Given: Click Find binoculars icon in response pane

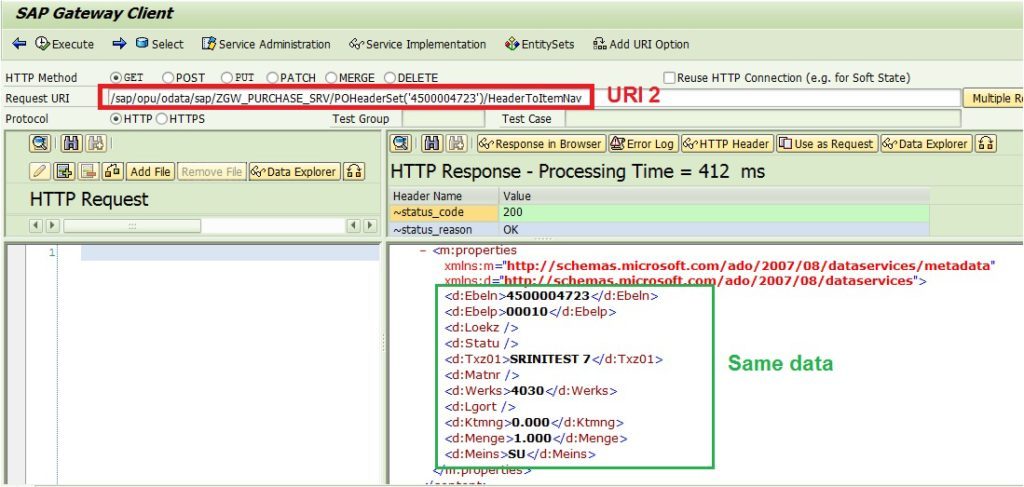Looking at the screenshot, I should click(431, 144).
